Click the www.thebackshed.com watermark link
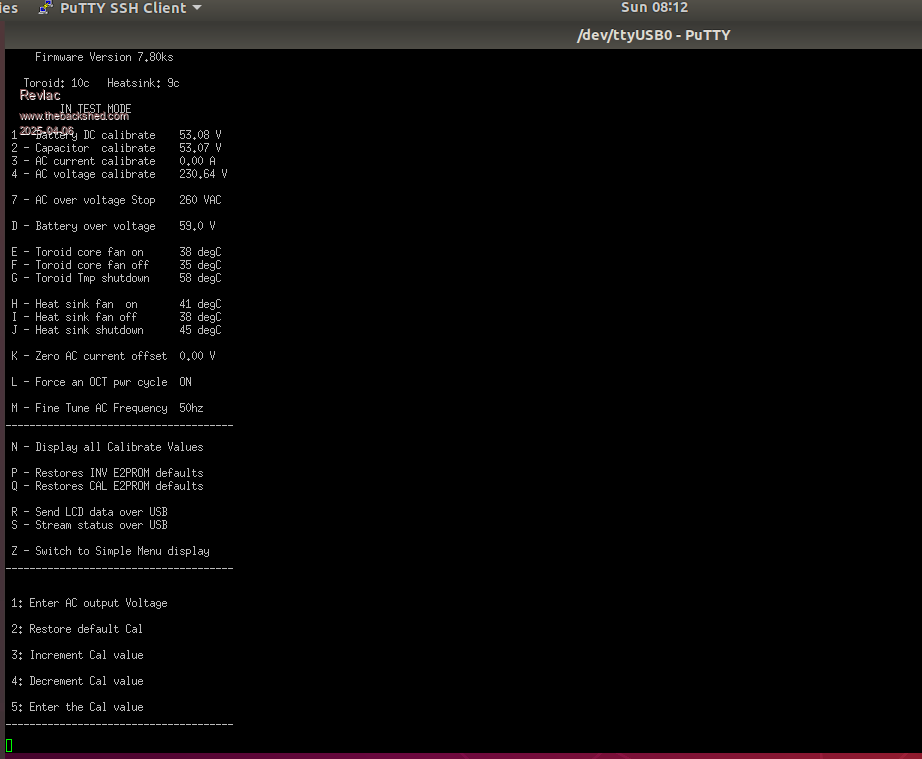 (74, 116)
